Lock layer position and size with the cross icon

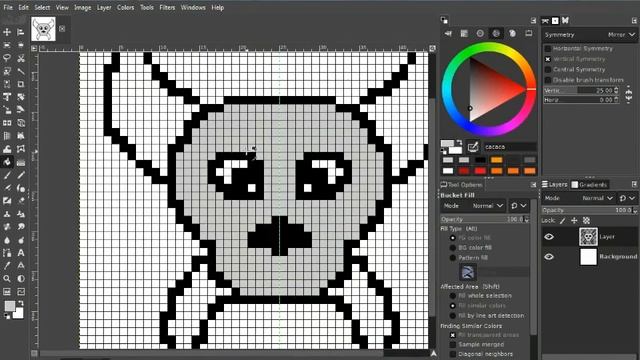coord(574,220)
